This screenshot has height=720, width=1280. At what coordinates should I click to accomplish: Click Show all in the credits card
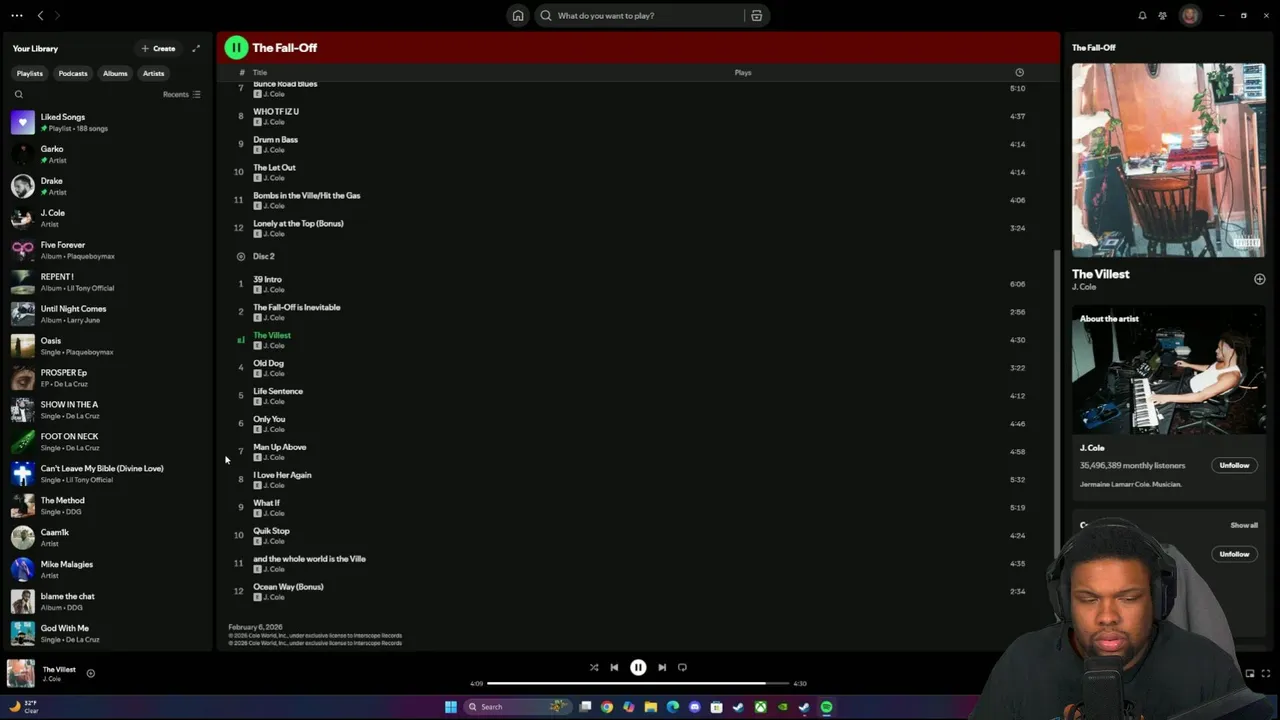click(1244, 525)
